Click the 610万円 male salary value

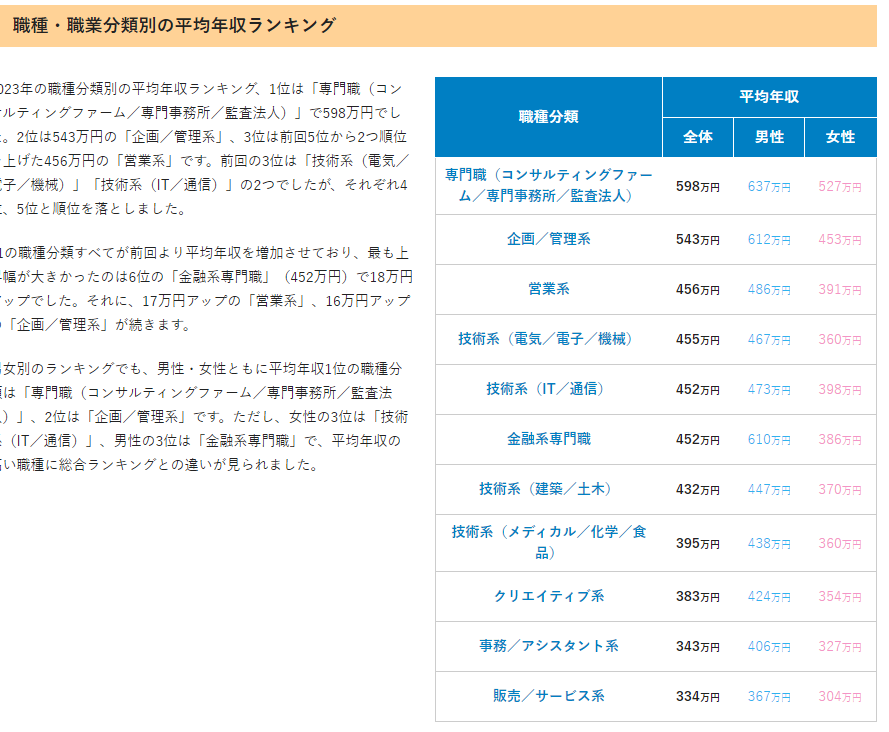(x=769, y=439)
